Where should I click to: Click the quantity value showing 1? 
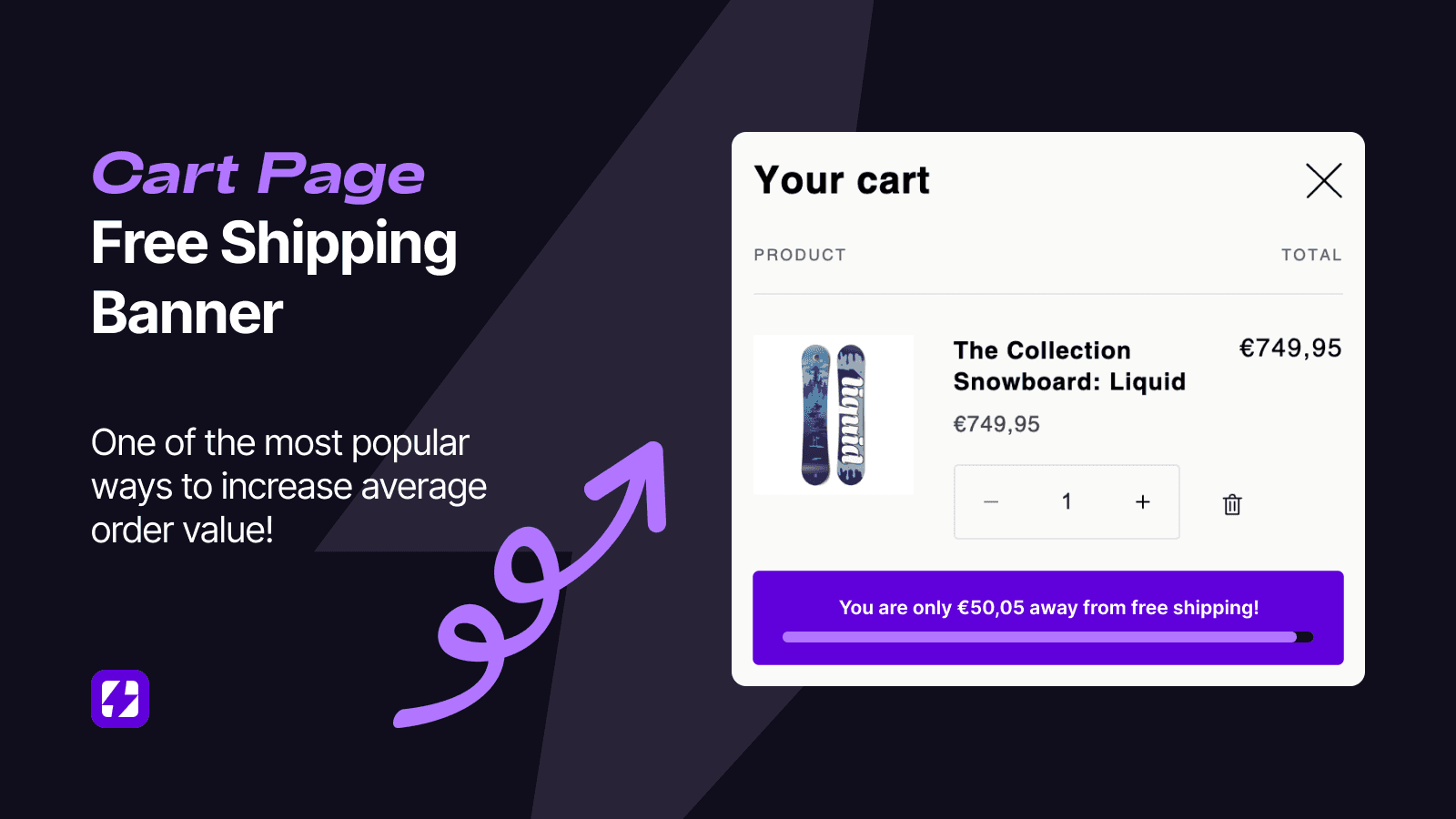[1067, 501]
